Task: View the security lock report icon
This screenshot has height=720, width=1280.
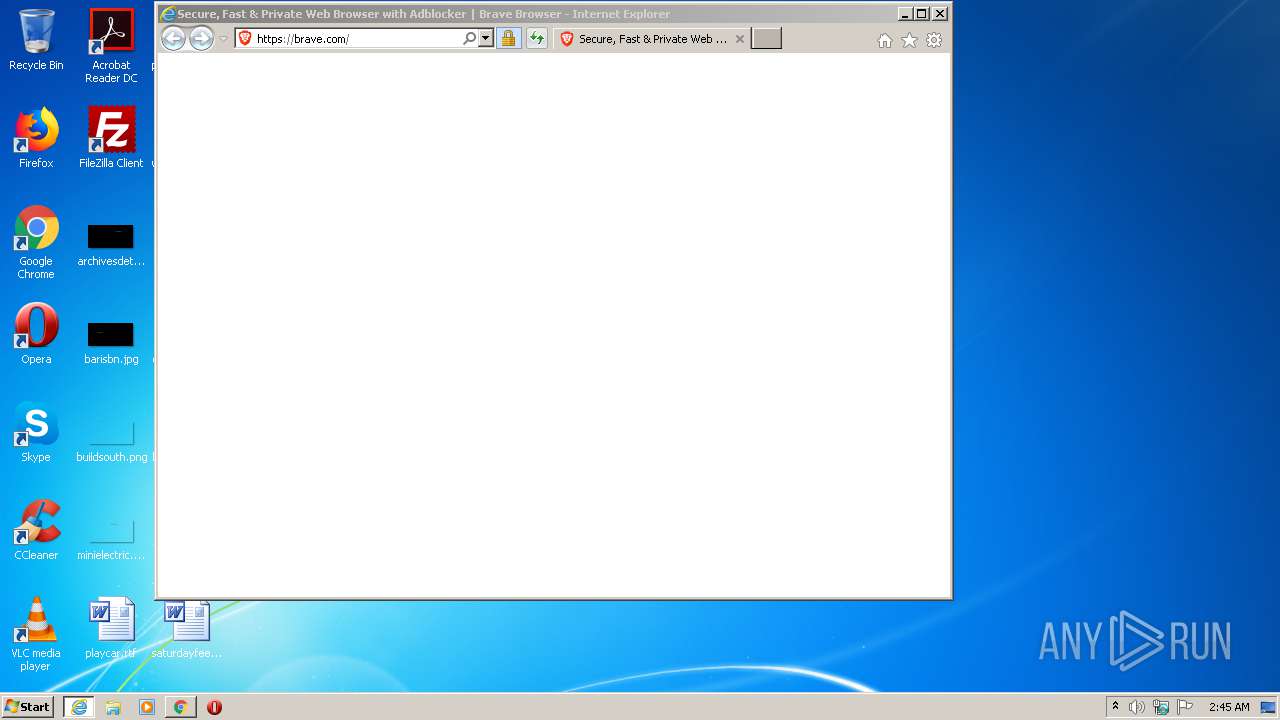Action: [508, 39]
